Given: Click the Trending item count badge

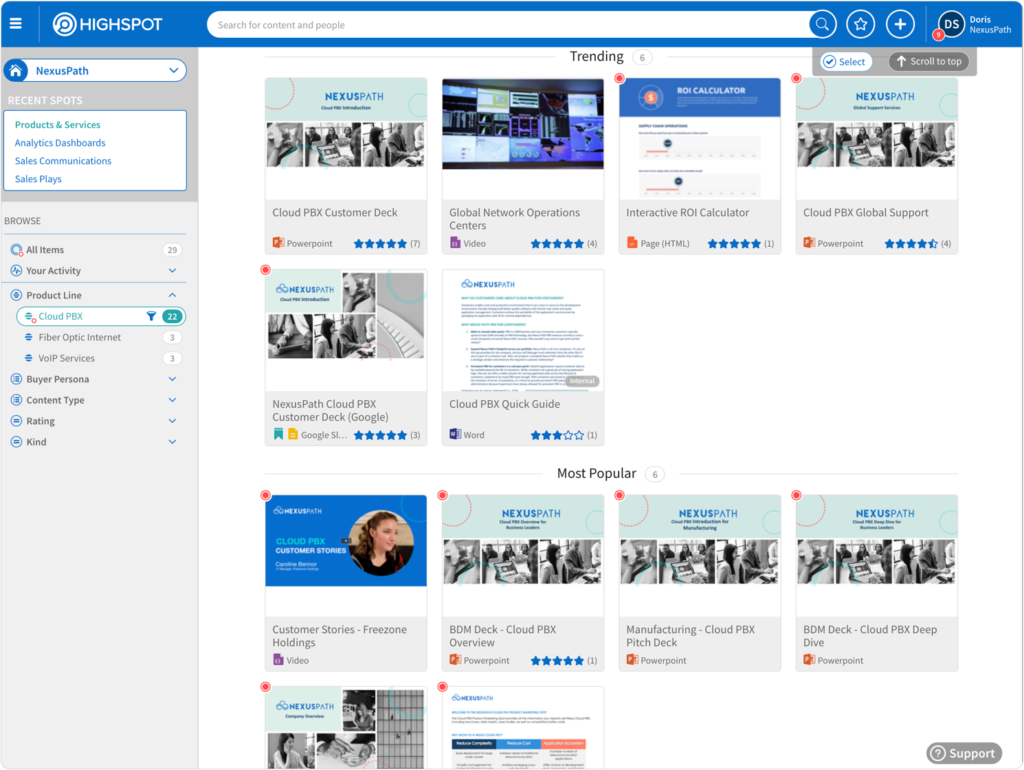Looking at the screenshot, I should (x=642, y=57).
